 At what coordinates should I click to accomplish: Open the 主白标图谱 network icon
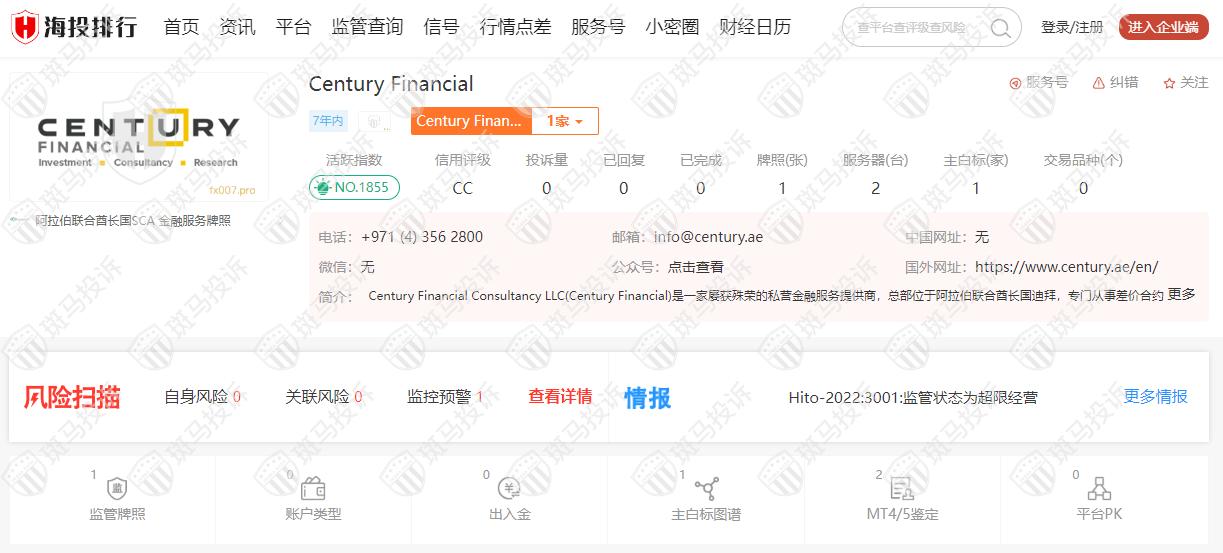tap(706, 490)
